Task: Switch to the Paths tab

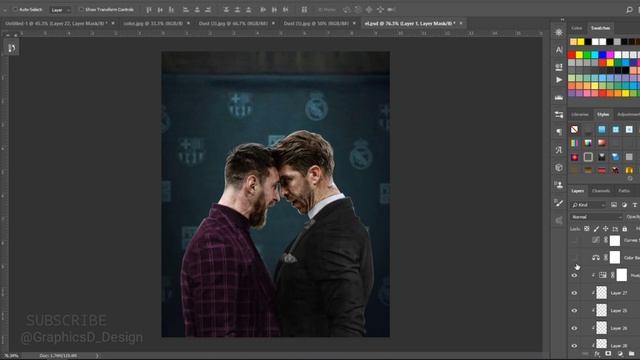Action: (x=624, y=191)
